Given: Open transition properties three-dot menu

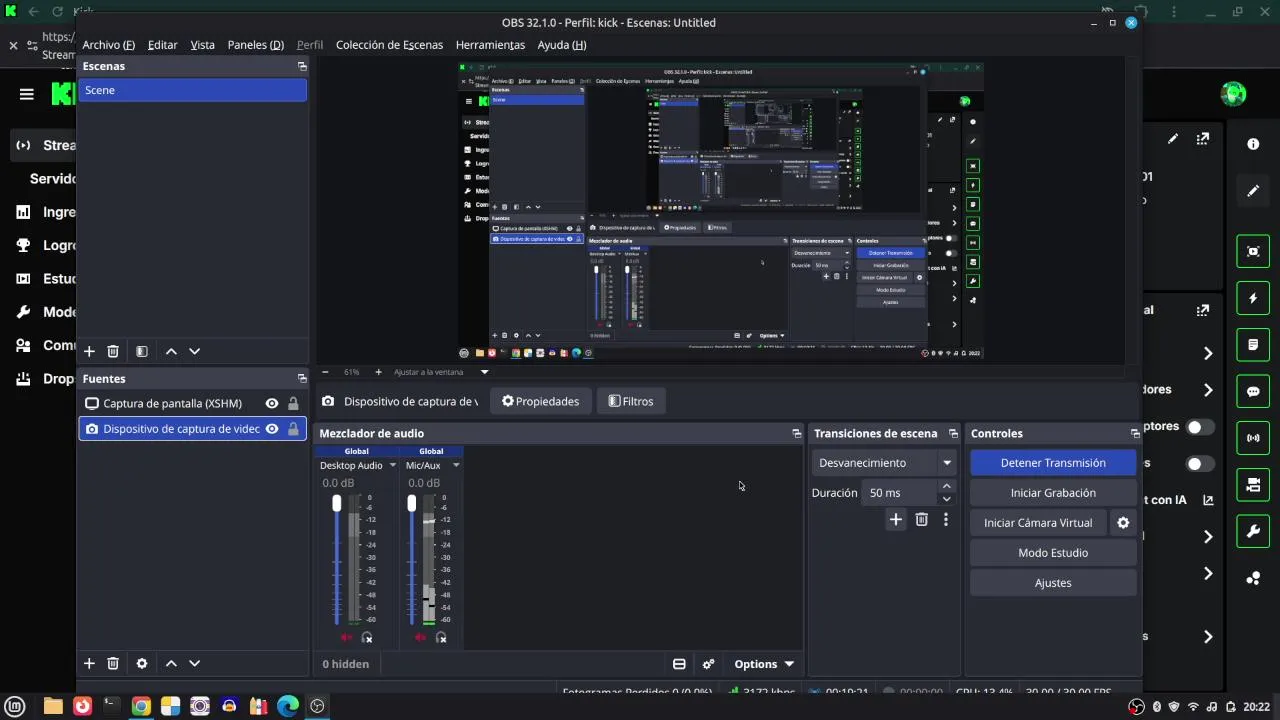Looking at the screenshot, I should point(946,519).
